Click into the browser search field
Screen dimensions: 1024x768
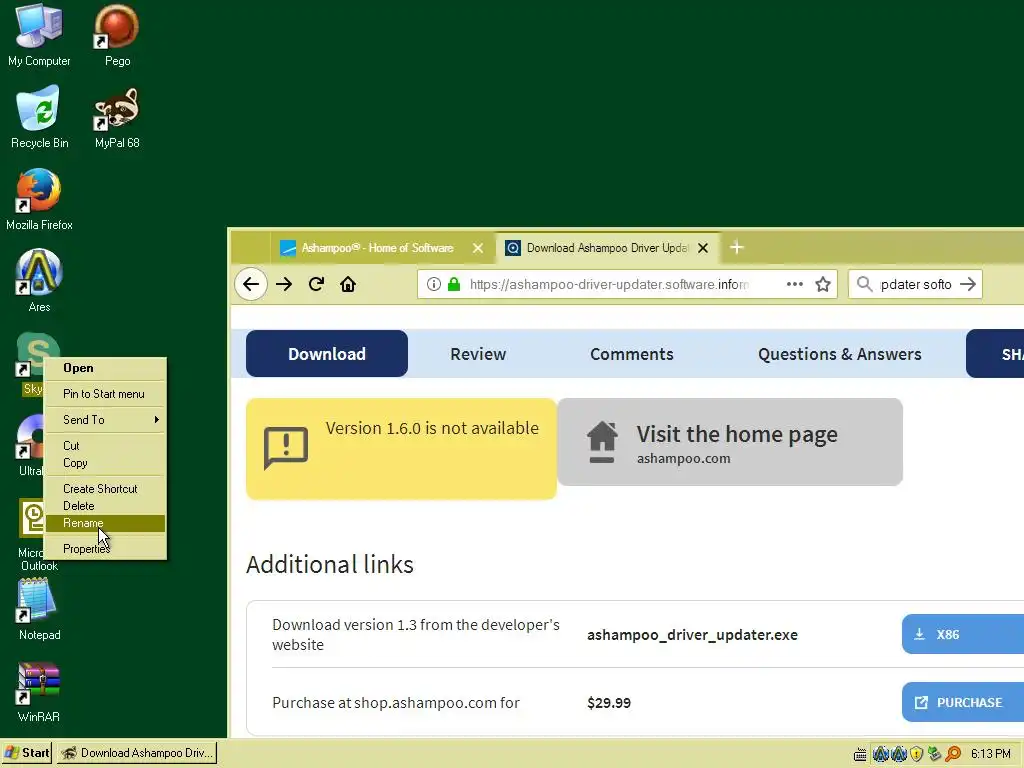(x=916, y=284)
